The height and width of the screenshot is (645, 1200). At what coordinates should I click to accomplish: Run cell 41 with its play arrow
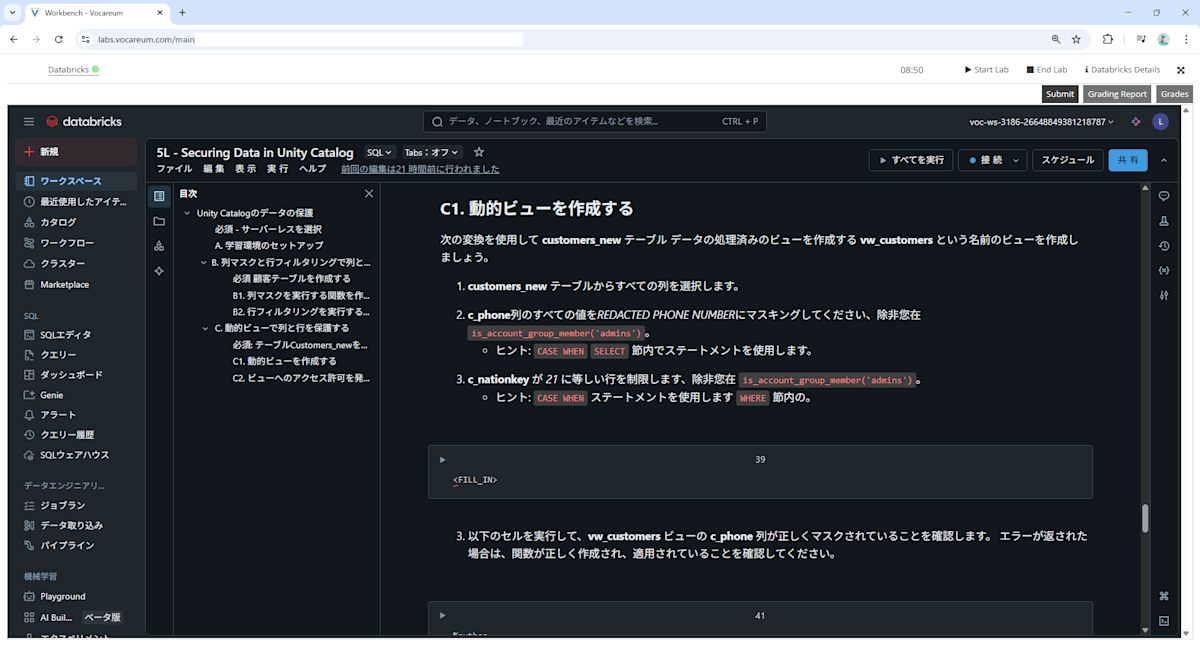click(x=443, y=616)
